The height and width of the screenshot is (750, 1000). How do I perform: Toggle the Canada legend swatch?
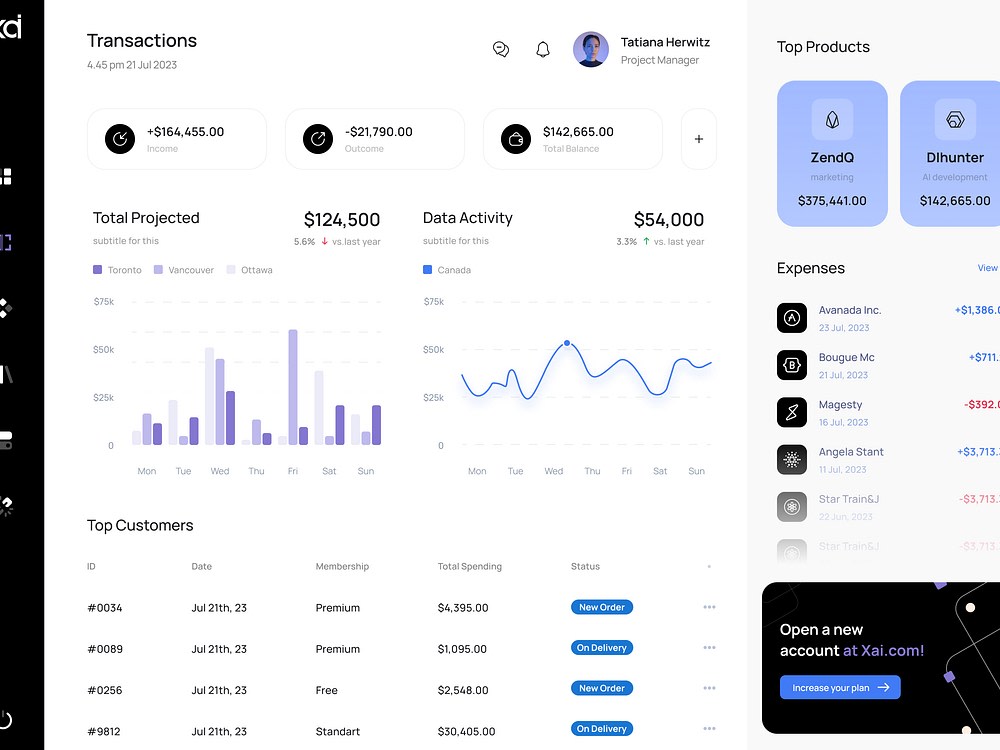(x=427, y=270)
